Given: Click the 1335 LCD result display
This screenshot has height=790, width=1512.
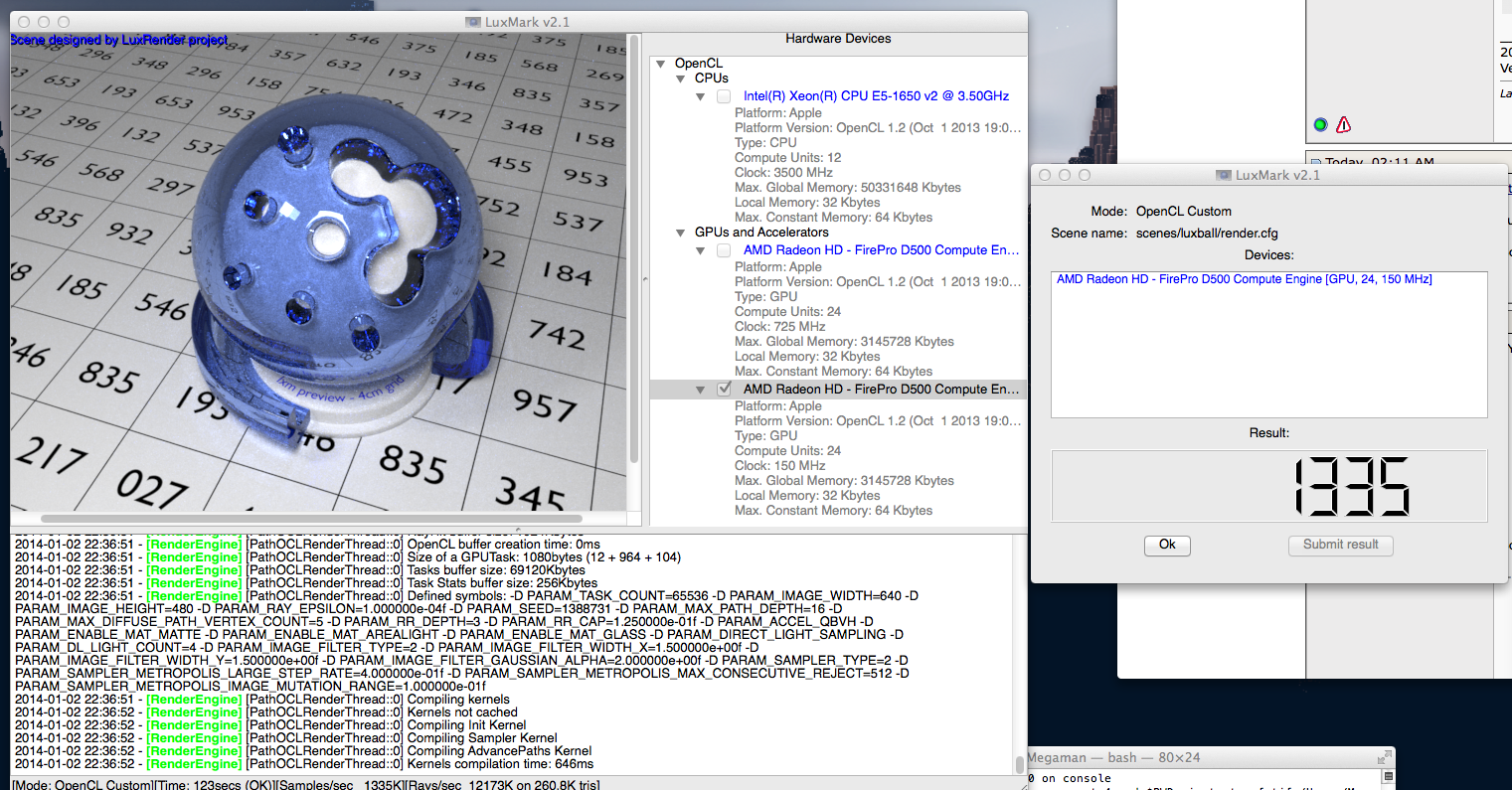Looking at the screenshot, I should point(1269,486).
